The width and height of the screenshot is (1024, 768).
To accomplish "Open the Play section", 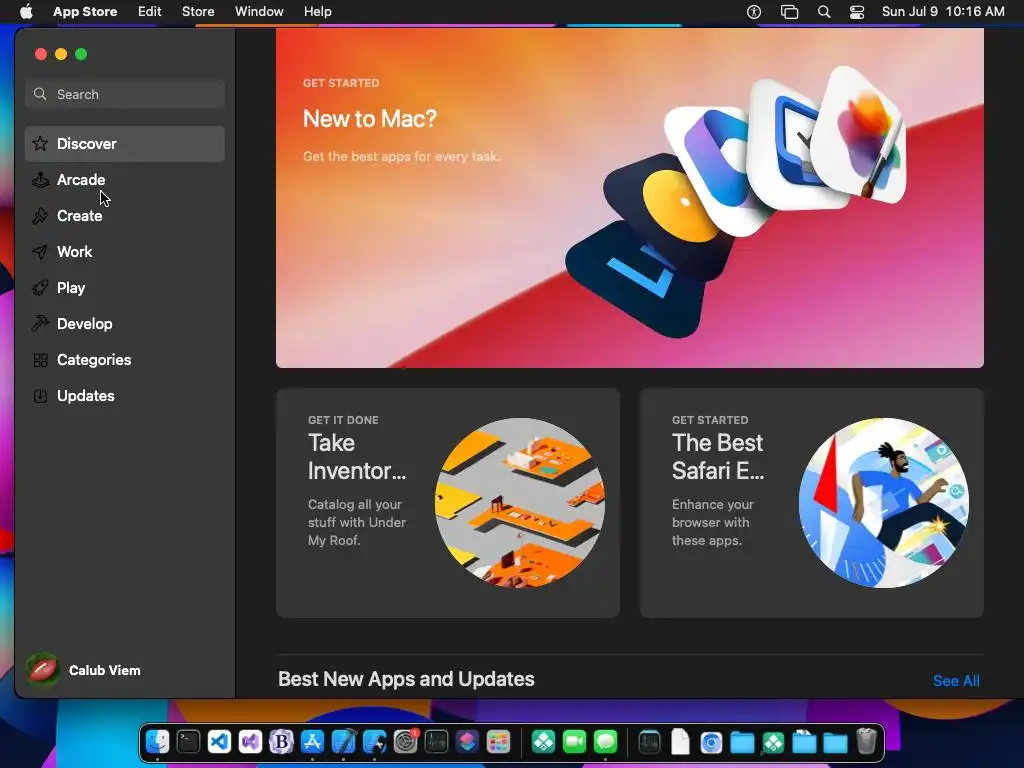I will tap(125, 287).
